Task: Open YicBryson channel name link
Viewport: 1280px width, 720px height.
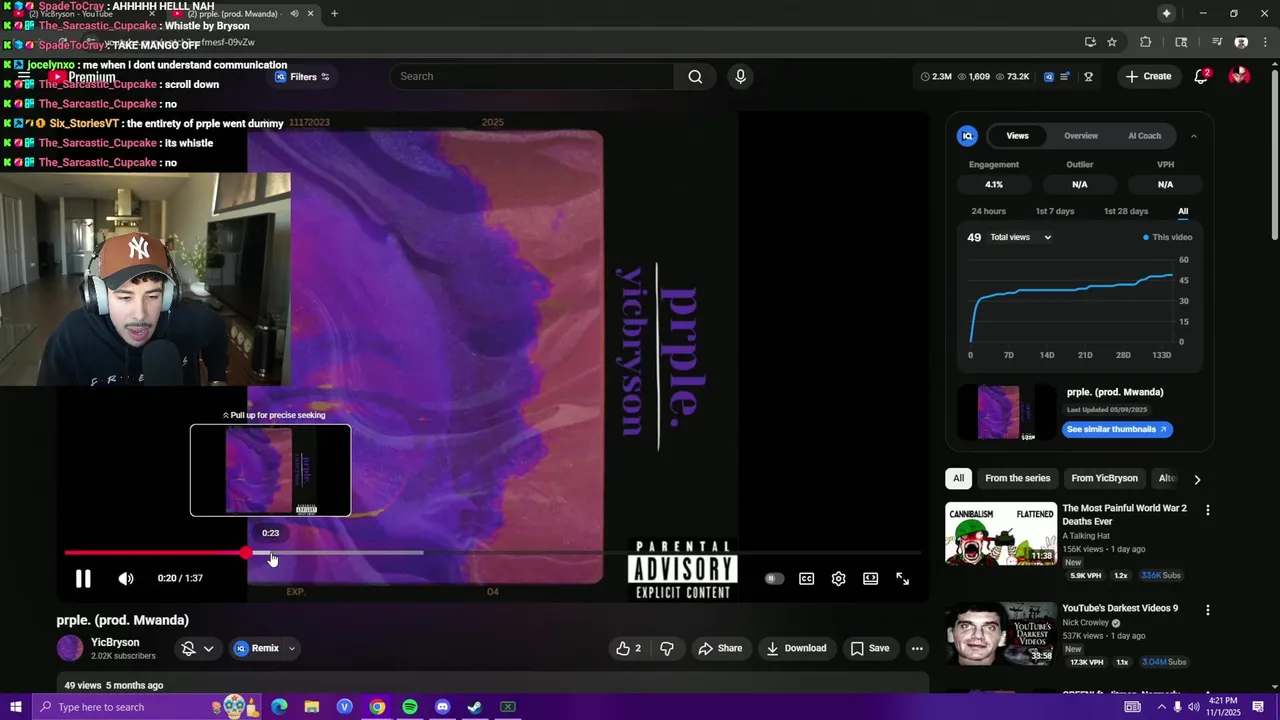Action: 115,642
